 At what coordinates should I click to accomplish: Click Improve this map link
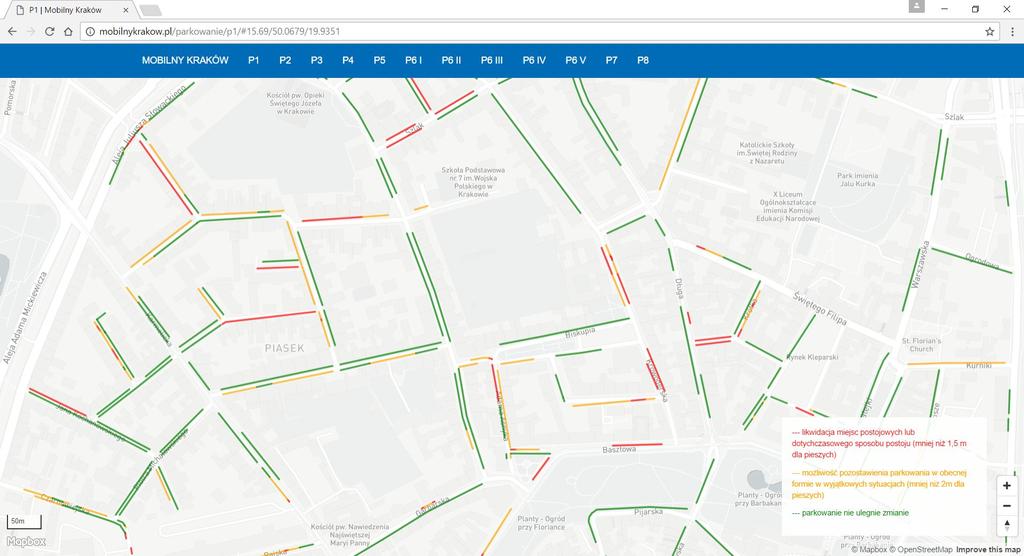(x=988, y=549)
